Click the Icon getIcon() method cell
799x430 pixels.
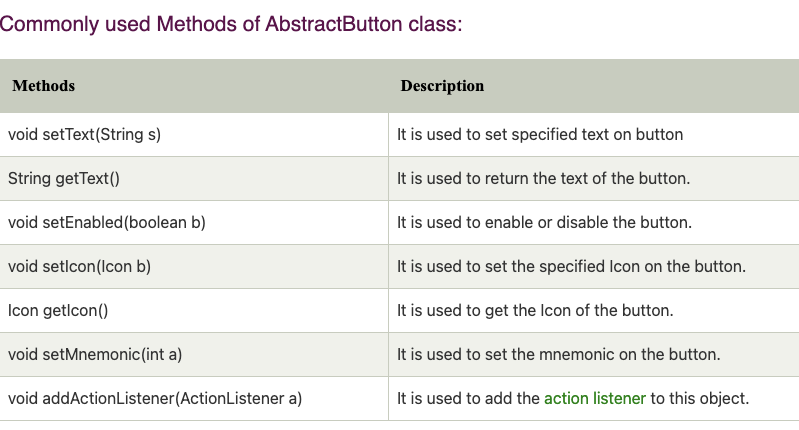(x=194, y=310)
